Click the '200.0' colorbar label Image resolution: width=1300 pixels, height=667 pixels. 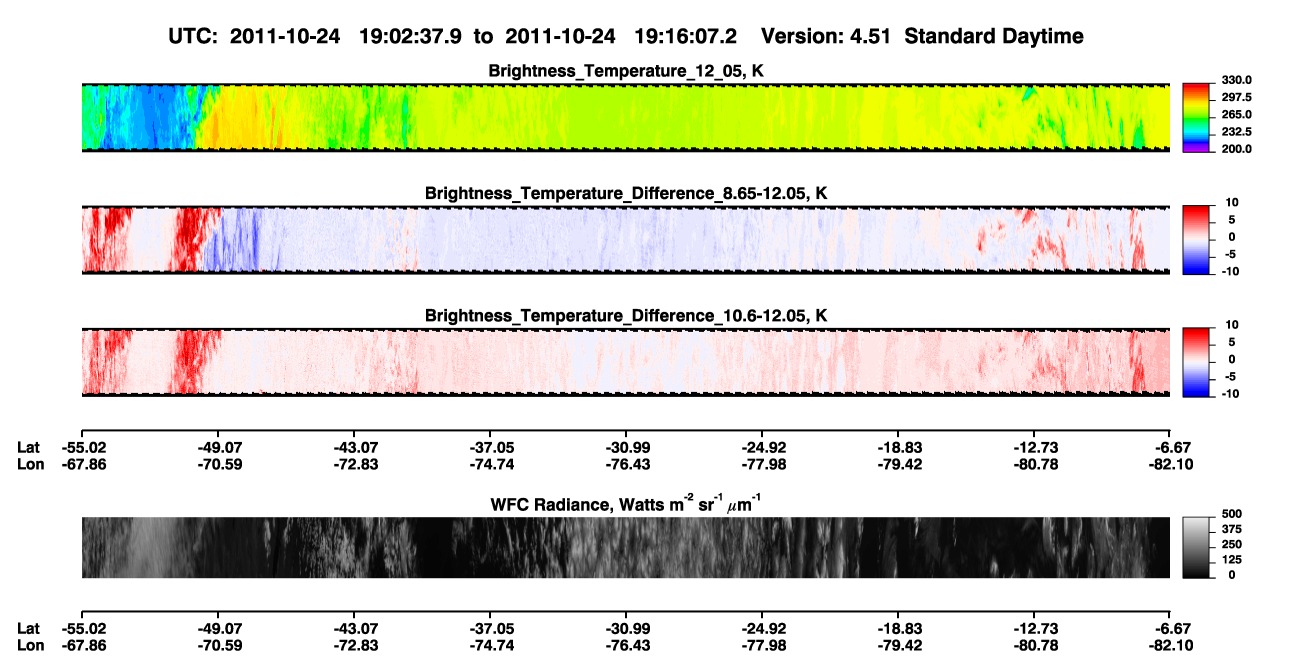[x=1236, y=148]
